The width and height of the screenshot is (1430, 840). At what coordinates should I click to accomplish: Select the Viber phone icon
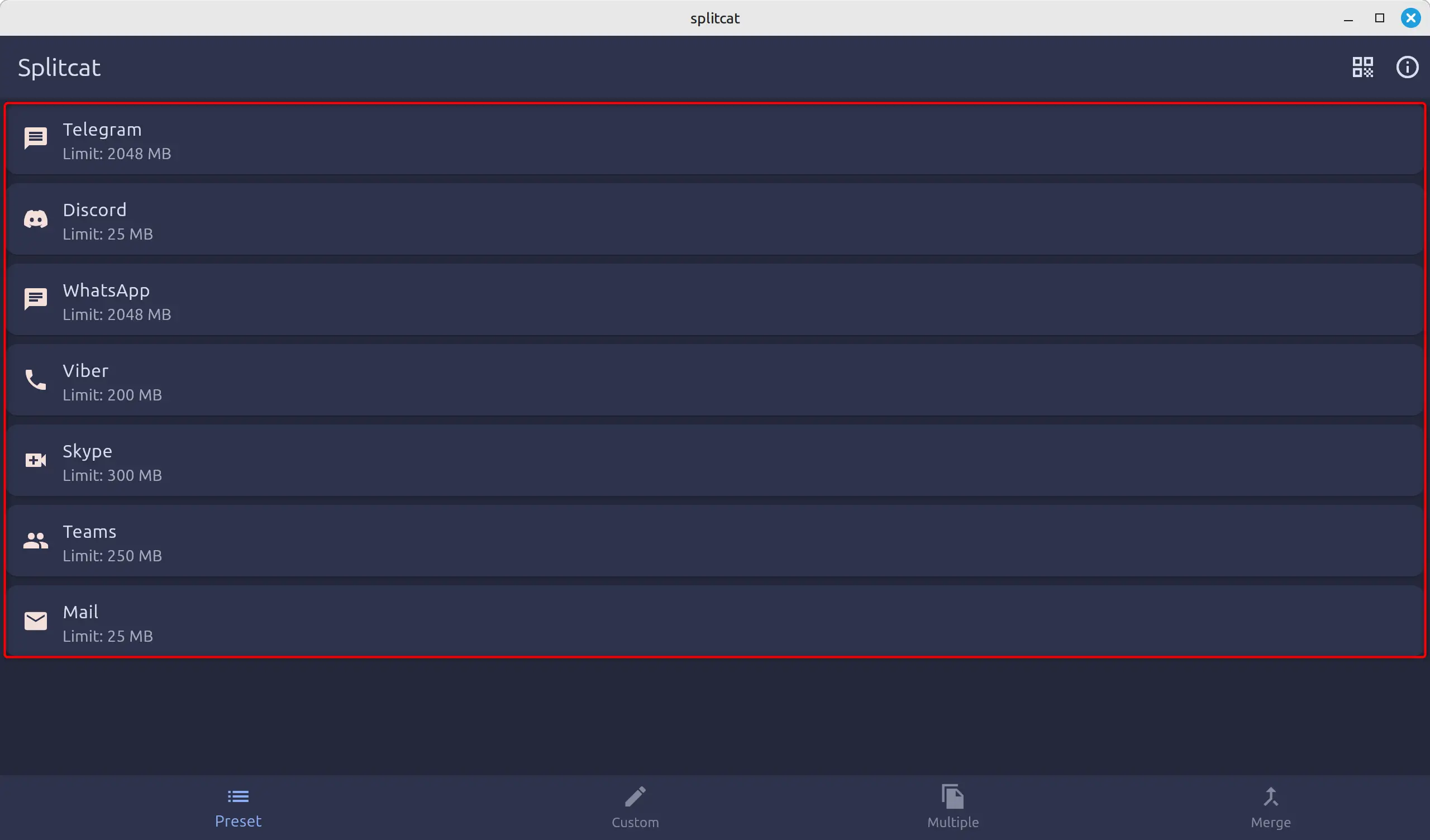pos(35,381)
